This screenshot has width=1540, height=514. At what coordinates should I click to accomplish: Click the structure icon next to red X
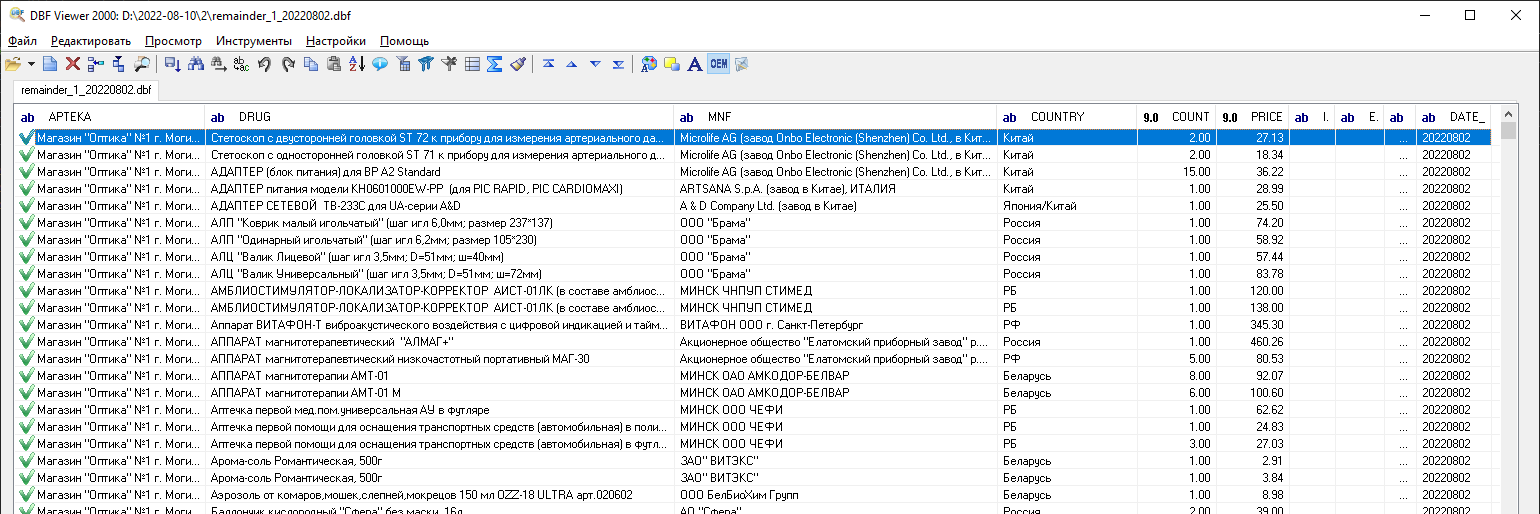coord(95,64)
